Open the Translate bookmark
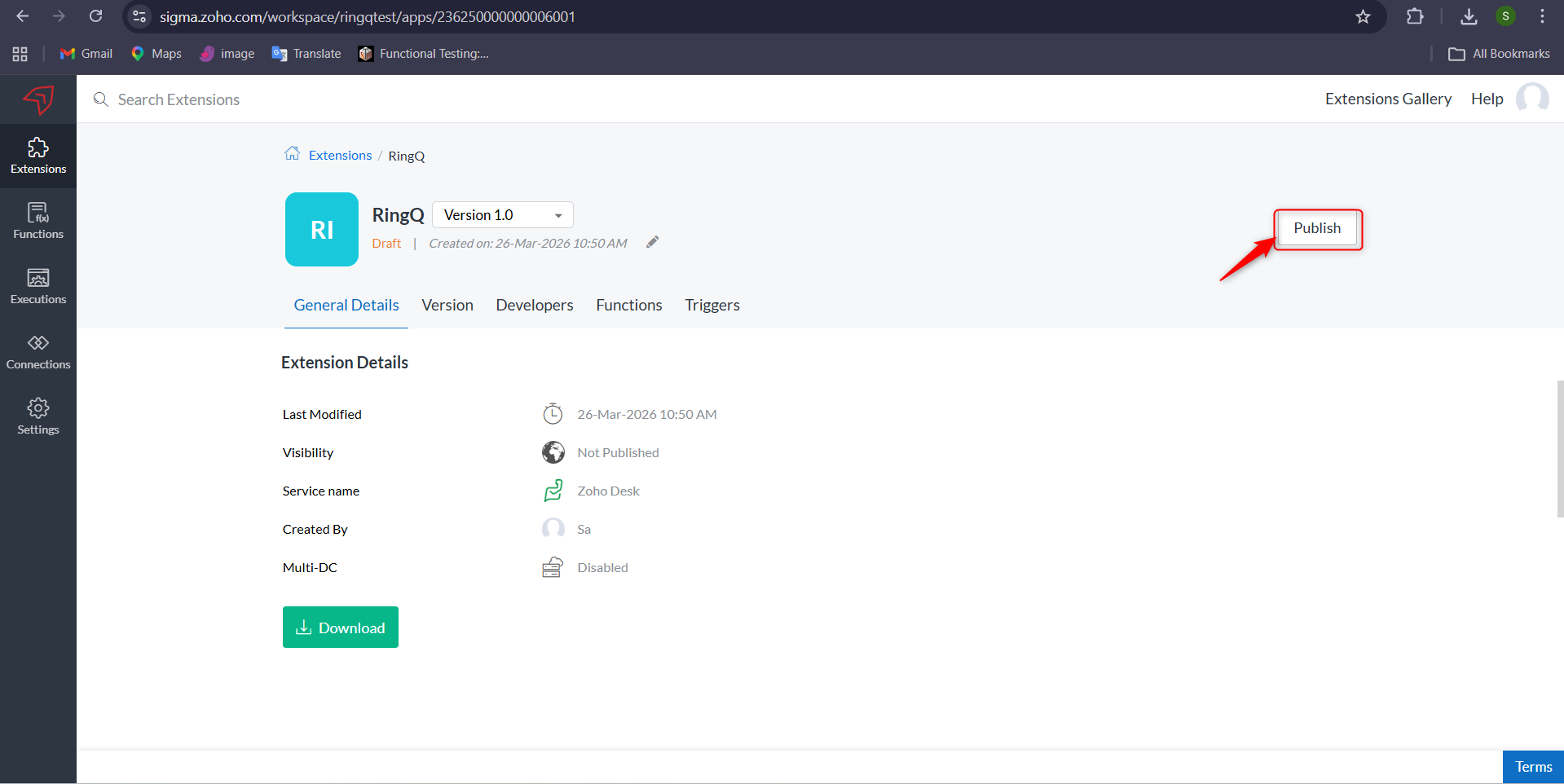This screenshot has height=784, width=1564. pyautogui.click(x=306, y=54)
